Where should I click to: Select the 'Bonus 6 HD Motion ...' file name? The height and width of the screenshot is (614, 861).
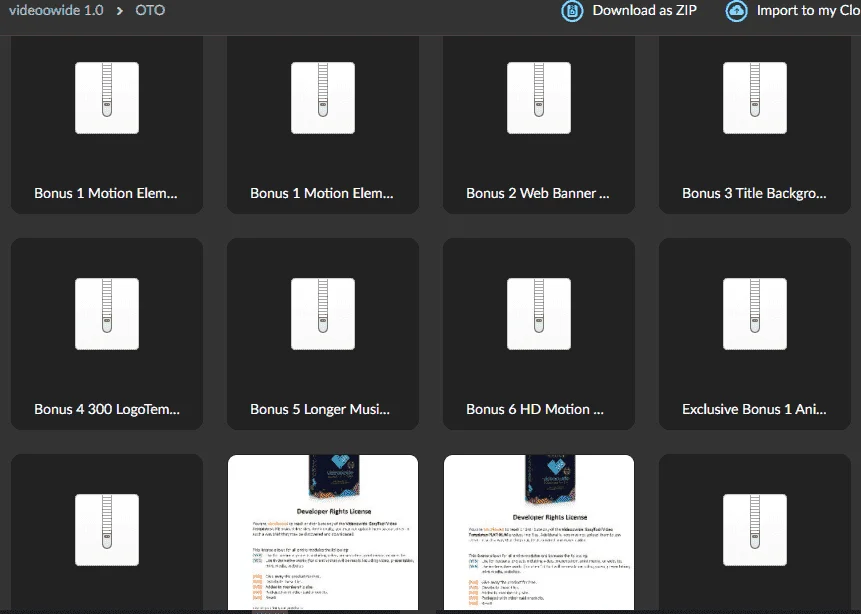535,409
